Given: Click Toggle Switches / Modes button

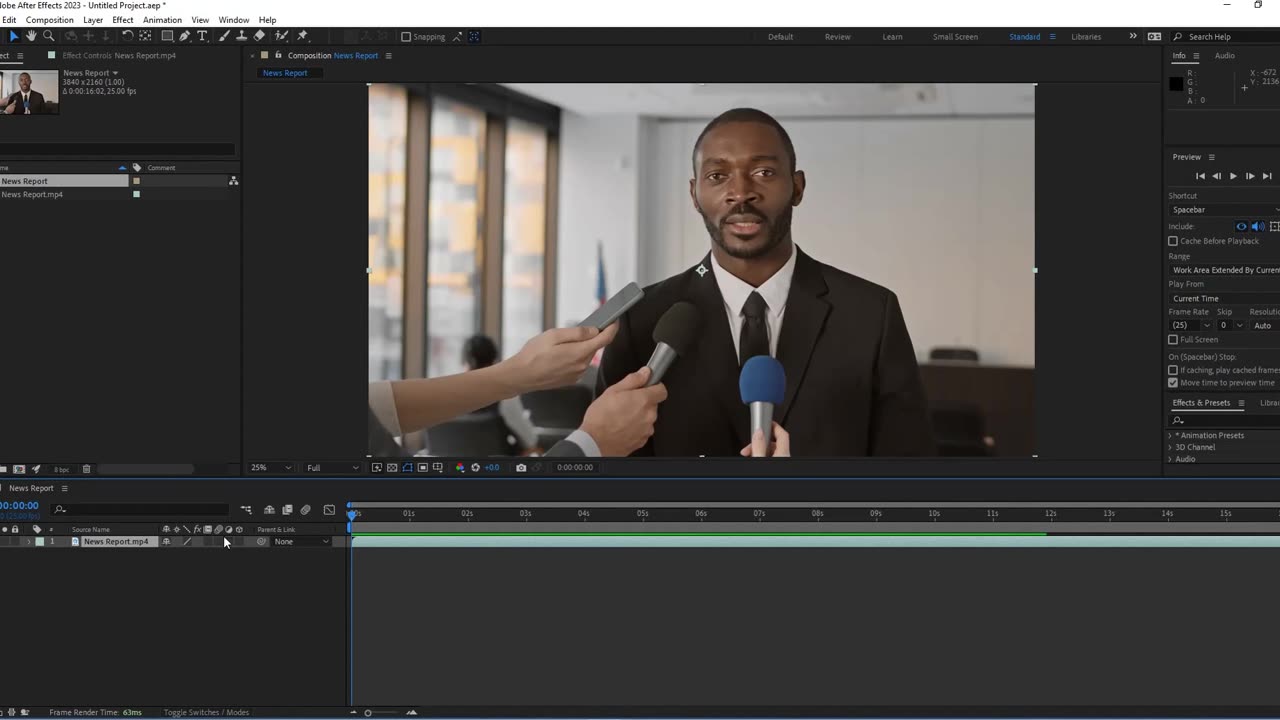Looking at the screenshot, I should (206, 712).
